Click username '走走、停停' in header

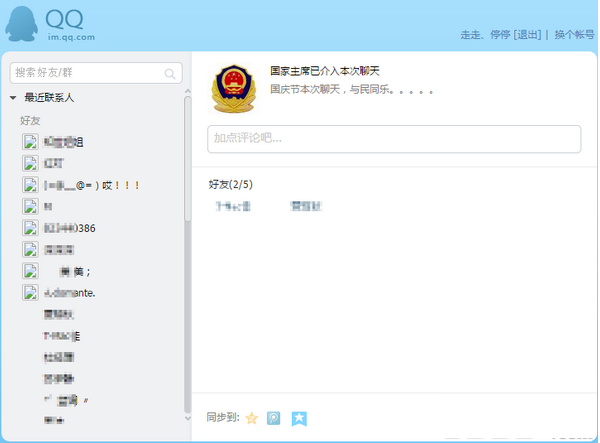pos(484,35)
